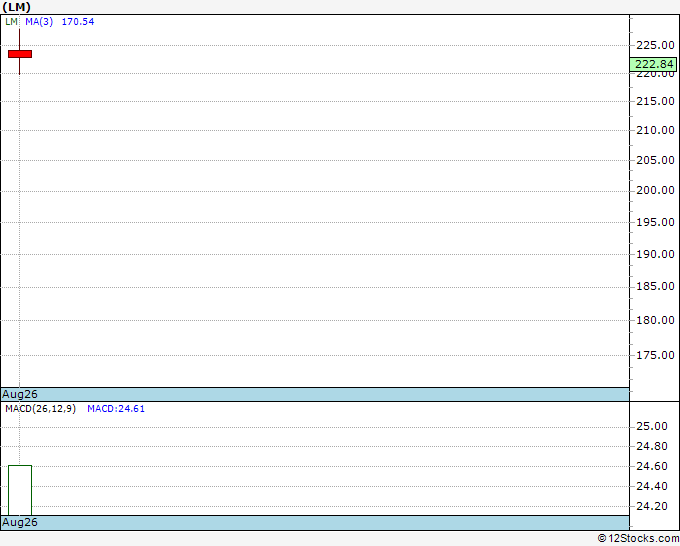Click the 190.00 price axis label
This screenshot has width=680, height=546.
[655, 254]
